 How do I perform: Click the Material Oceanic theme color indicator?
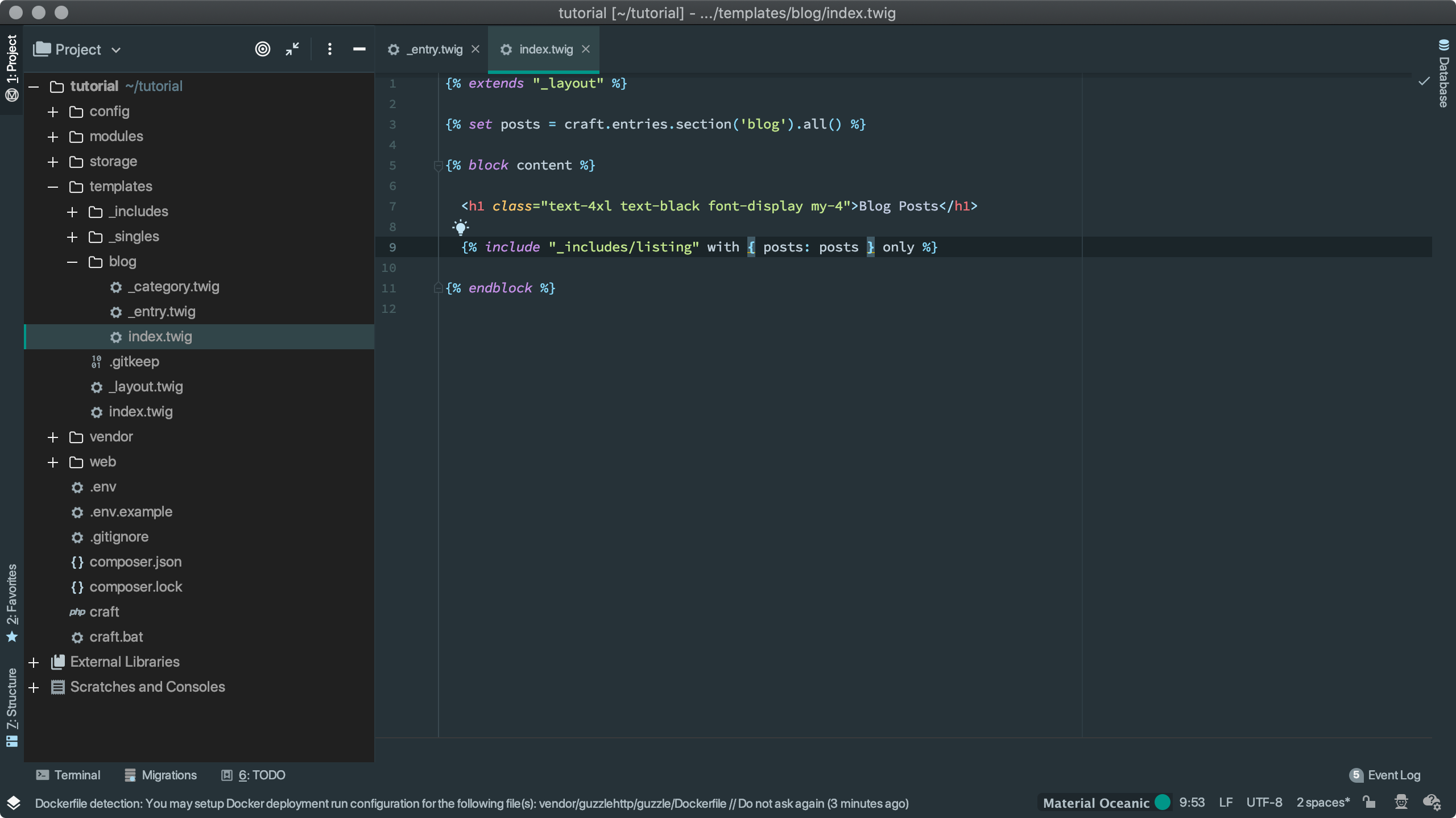point(1163,802)
